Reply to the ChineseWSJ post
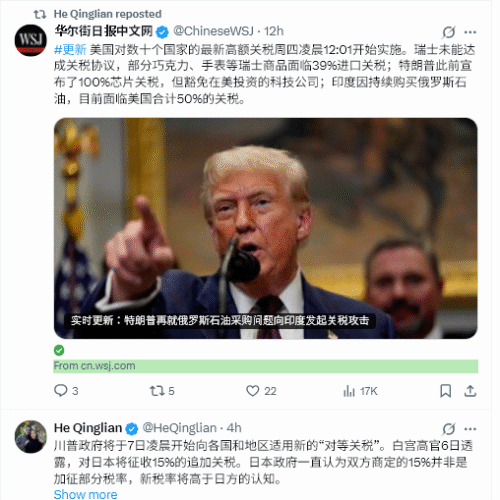 (66, 391)
